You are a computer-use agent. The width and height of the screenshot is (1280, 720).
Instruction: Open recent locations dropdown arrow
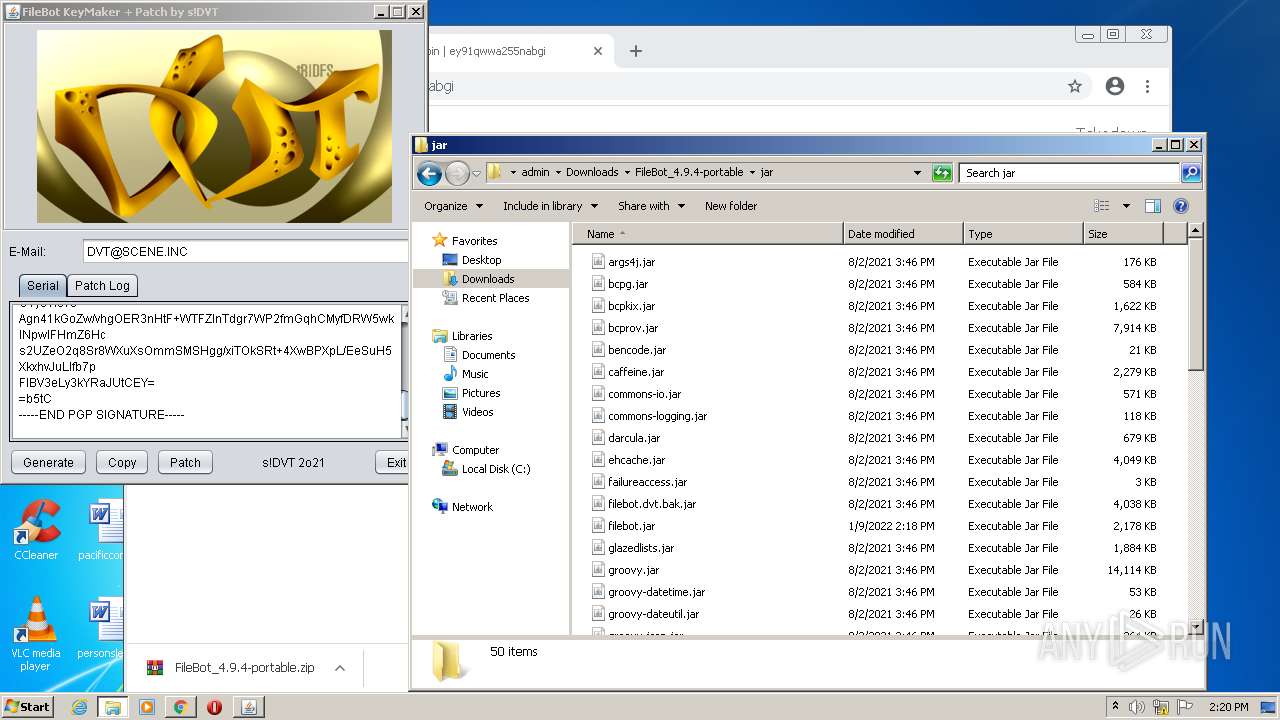477,173
